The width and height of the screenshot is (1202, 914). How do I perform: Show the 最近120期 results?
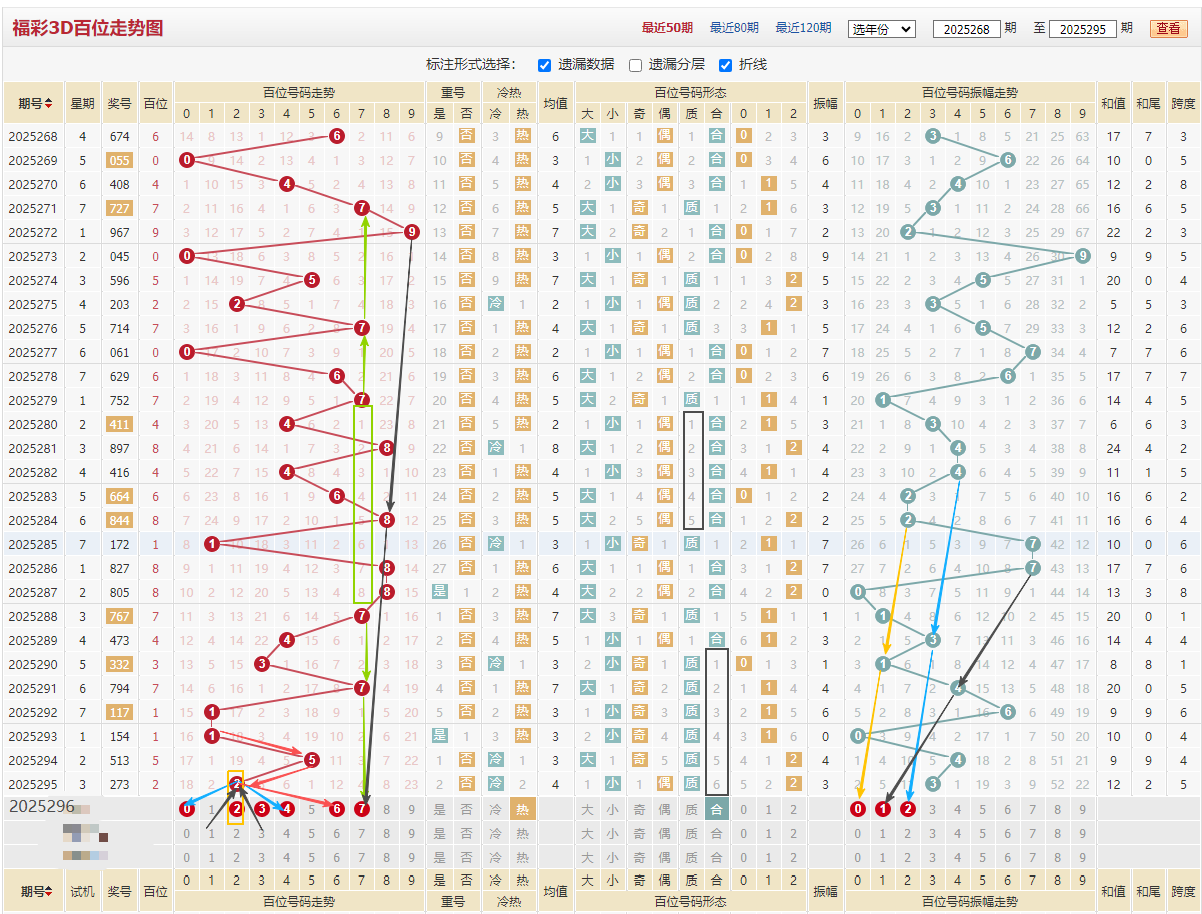point(803,28)
